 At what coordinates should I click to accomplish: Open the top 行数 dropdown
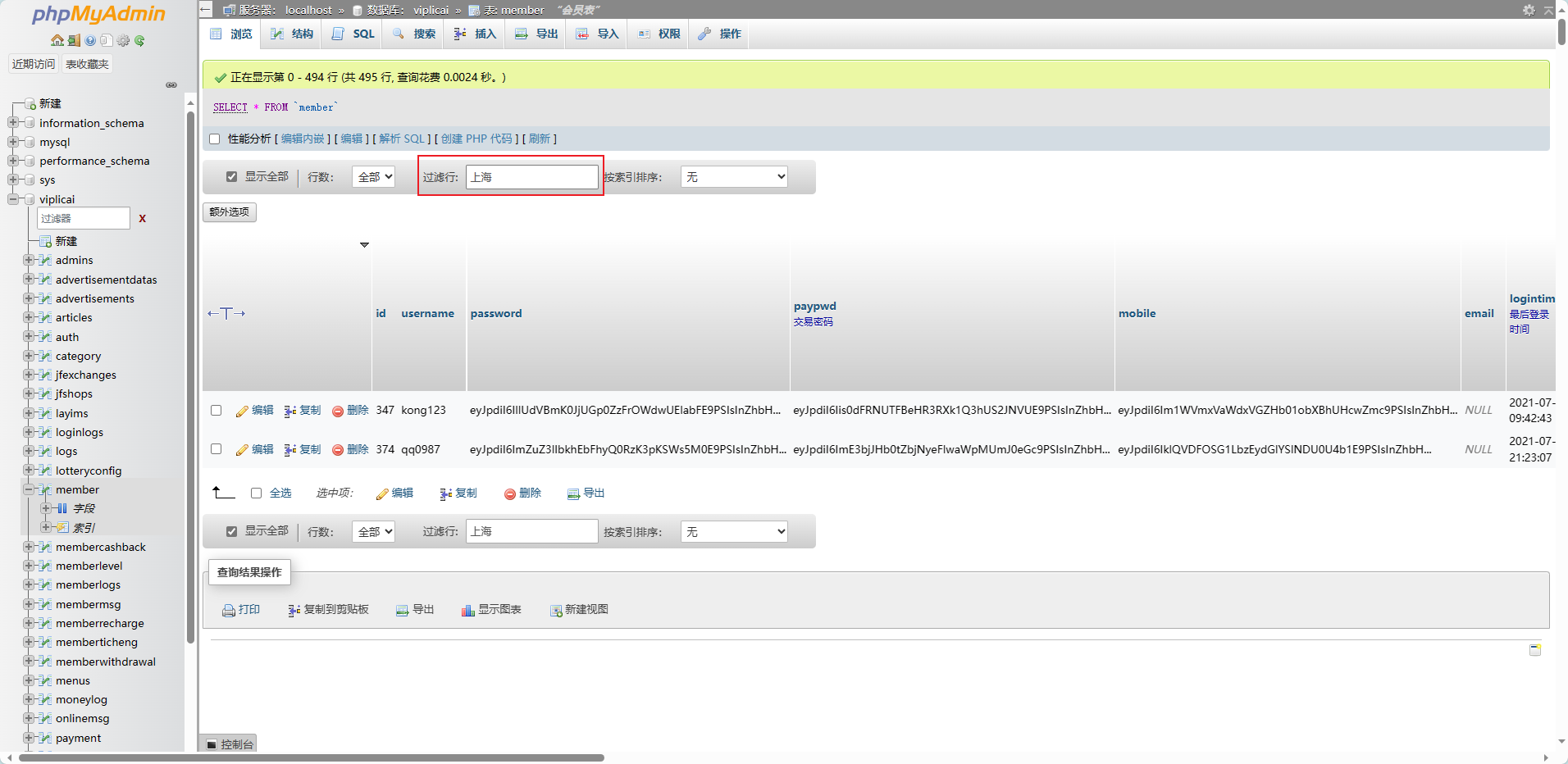(x=374, y=176)
